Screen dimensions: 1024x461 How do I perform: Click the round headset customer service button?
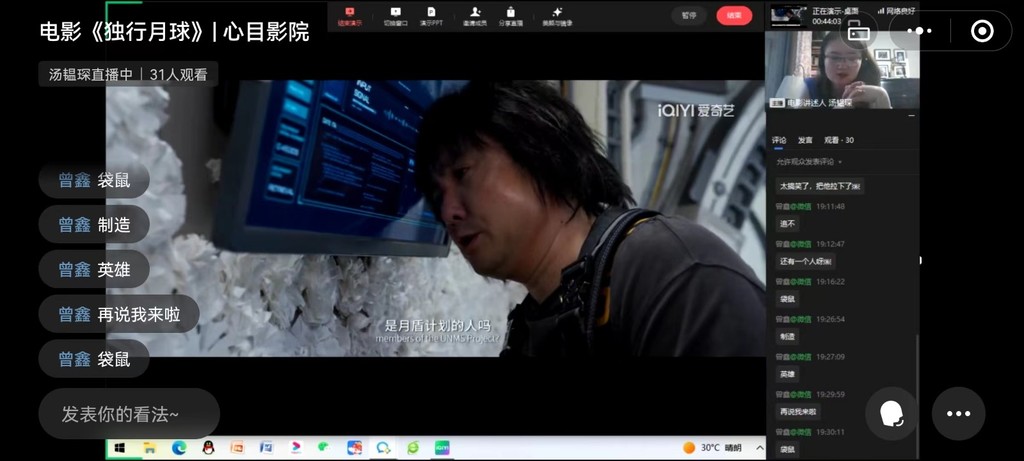click(891, 413)
